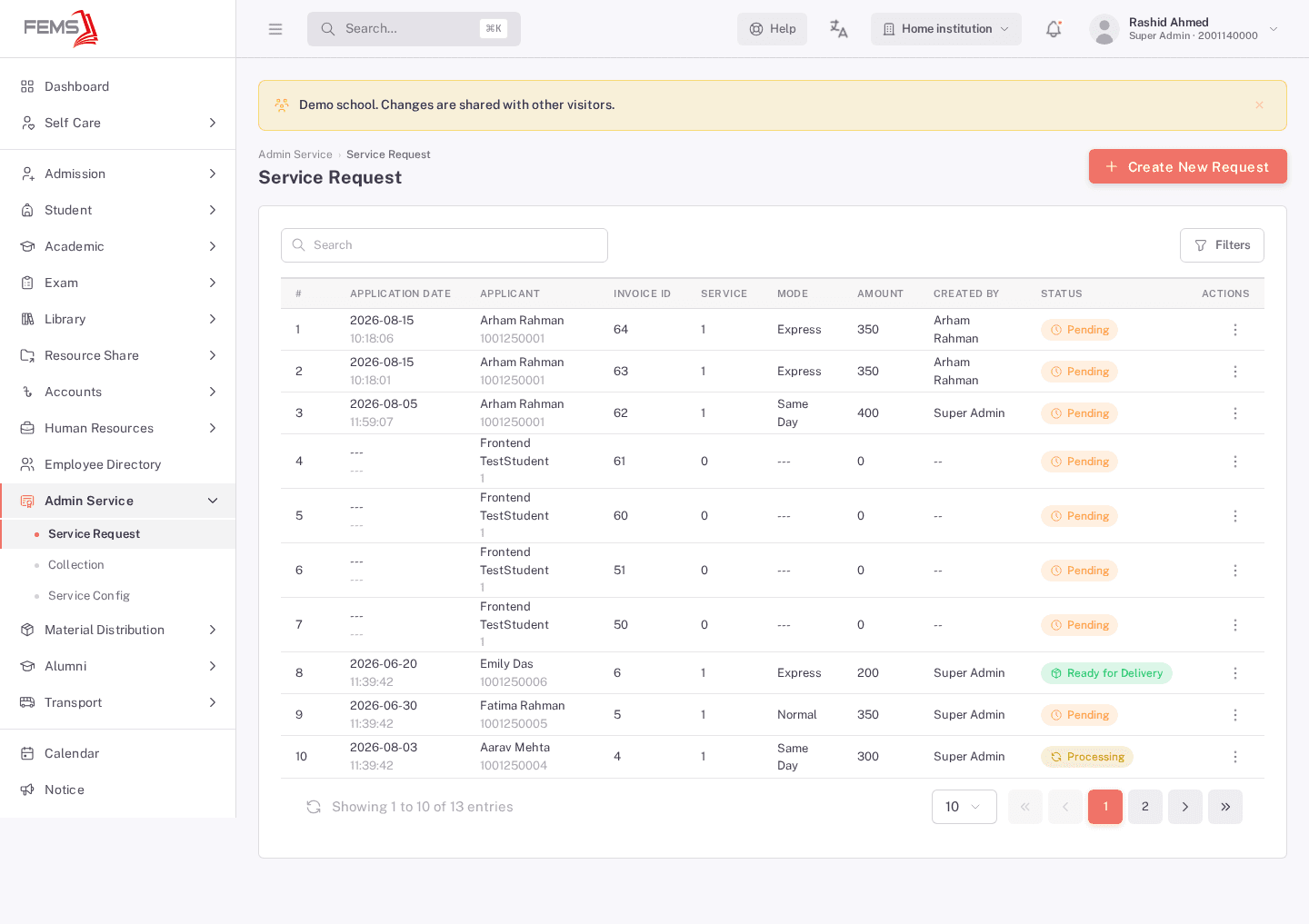Focus the table Search field
1309x924 pixels.
point(445,245)
